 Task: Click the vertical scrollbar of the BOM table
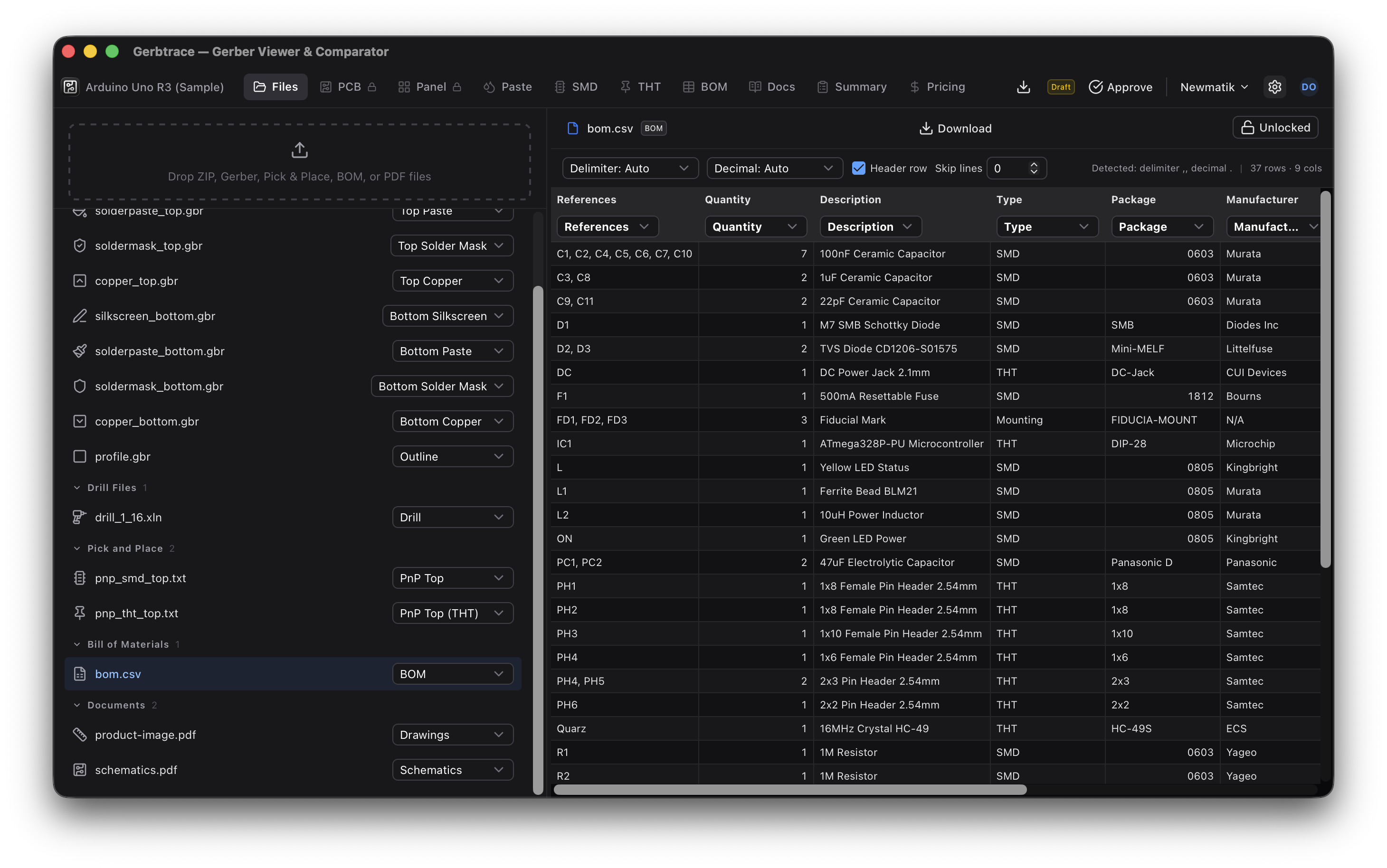click(1325, 379)
